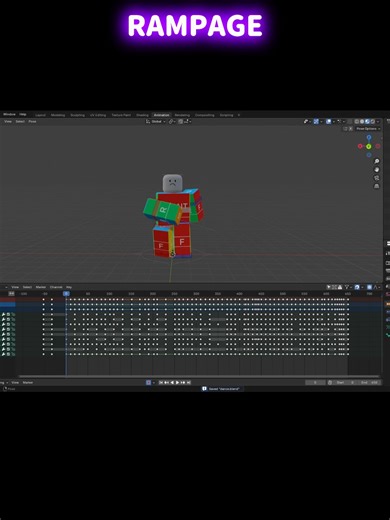Click the Start frame field
Screen dimensions: 390x520
pyautogui.click(x=345, y=382)
